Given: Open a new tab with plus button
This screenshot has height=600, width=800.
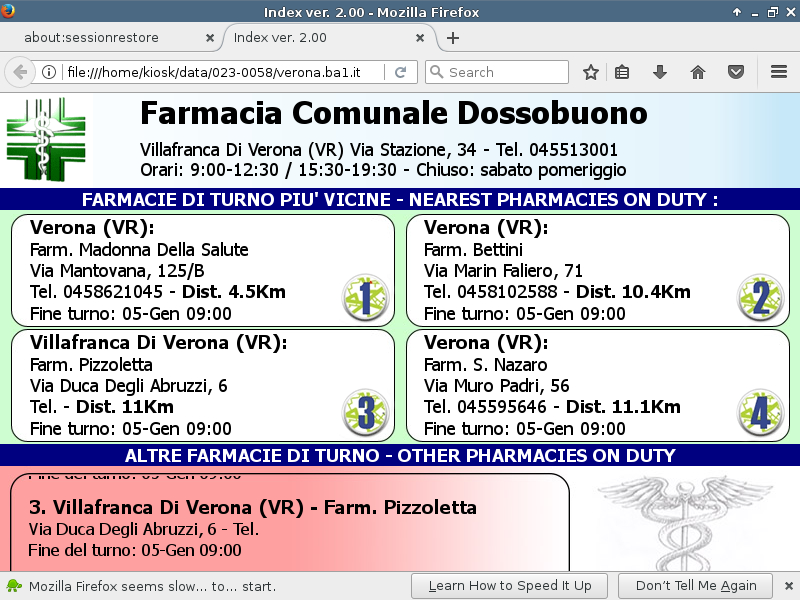Looking at the screenshot, I should [x=453, y=38].
